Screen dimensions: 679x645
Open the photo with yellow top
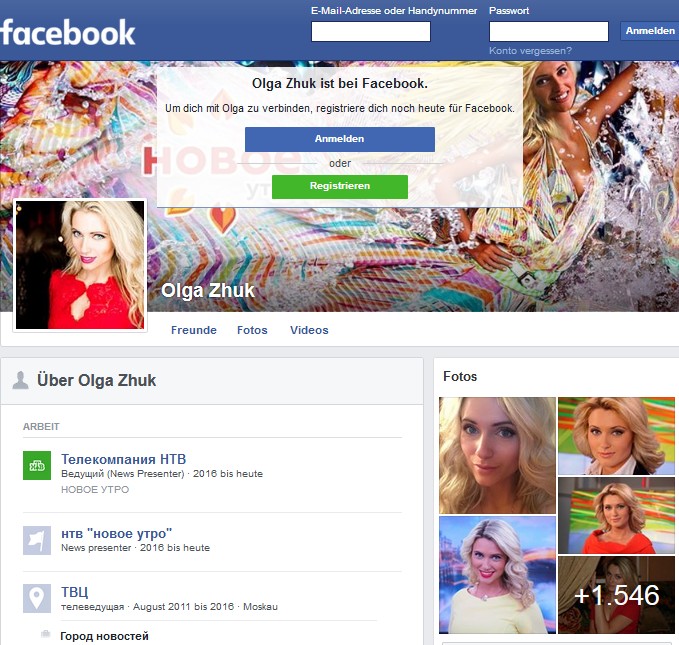coord(497,575)
